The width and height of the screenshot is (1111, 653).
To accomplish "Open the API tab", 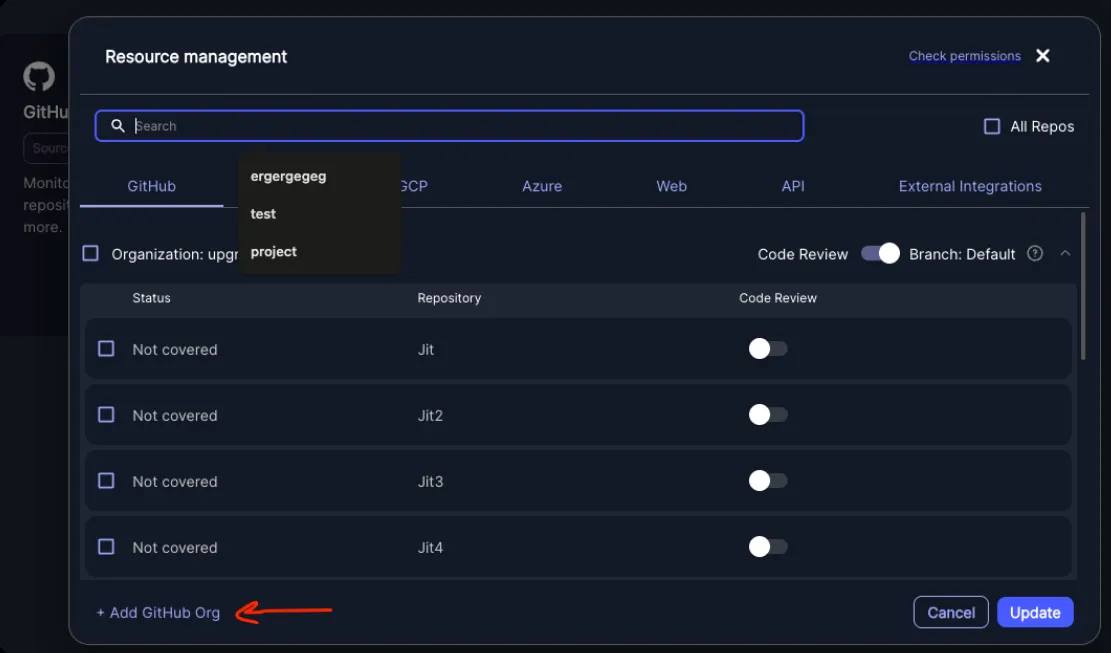I will (793, 186).
